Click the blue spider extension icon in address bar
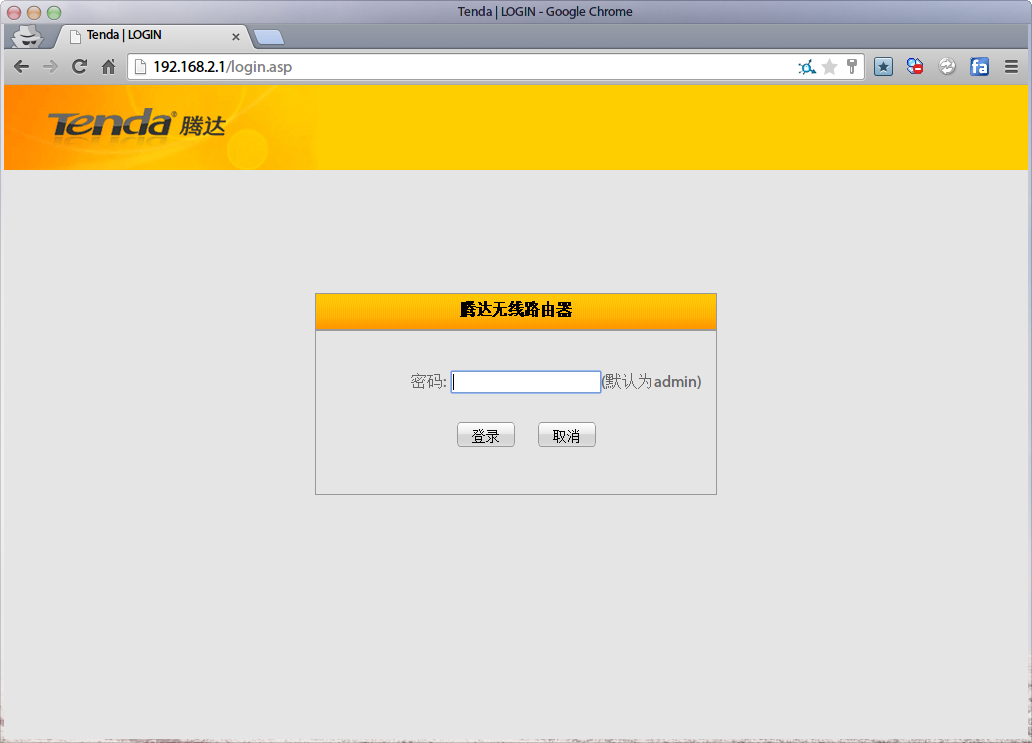 tap(807, 66)
